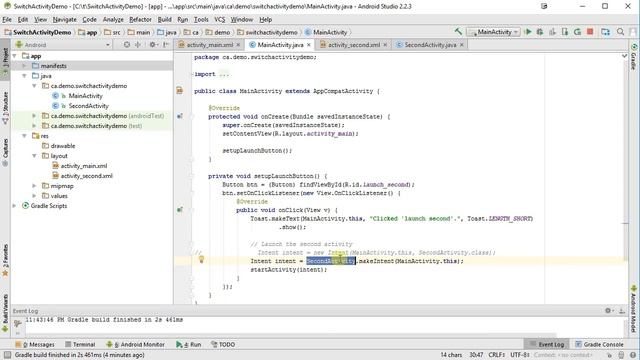Open the VCS menu

pyautogui.click(x=220, y=19)
